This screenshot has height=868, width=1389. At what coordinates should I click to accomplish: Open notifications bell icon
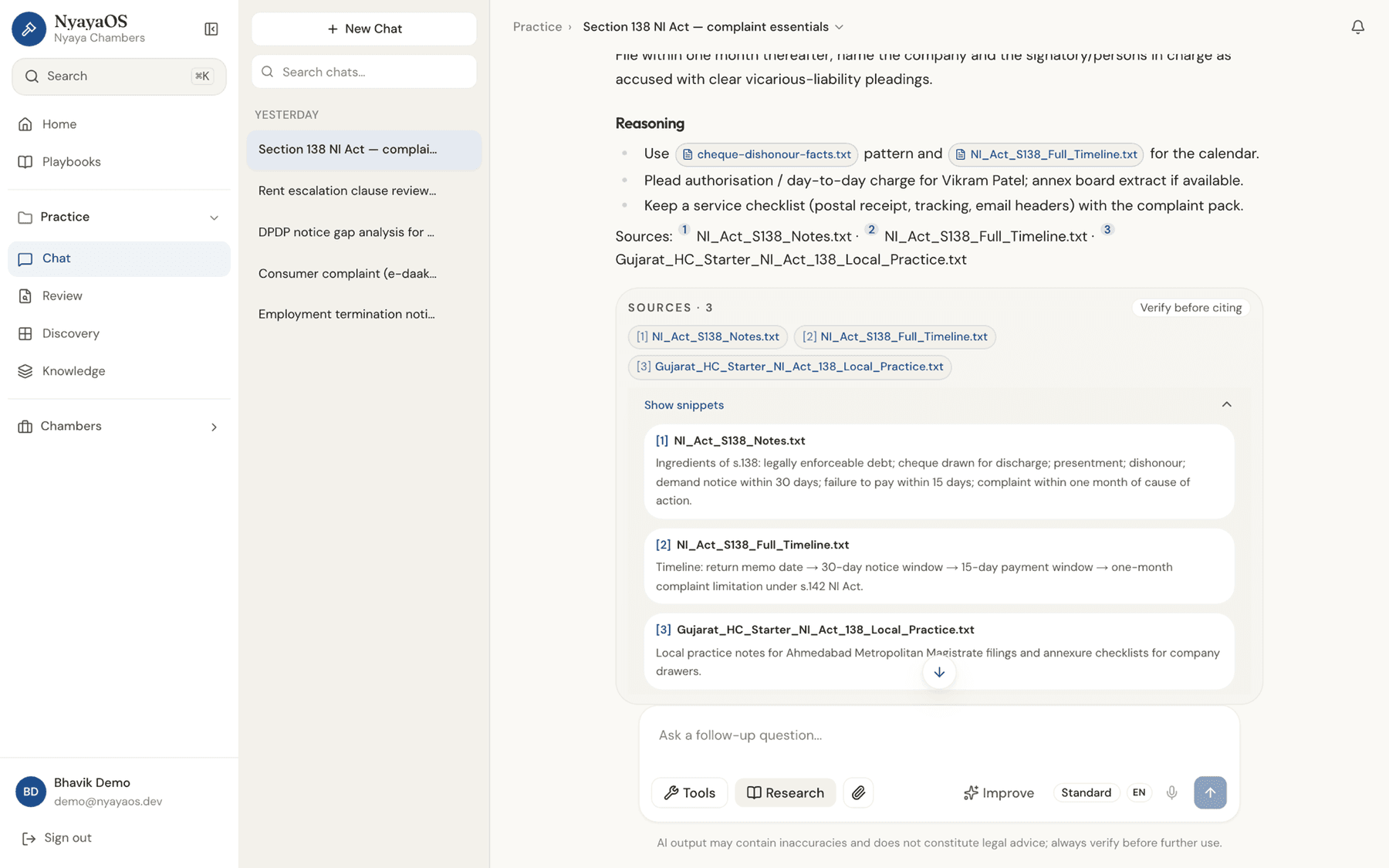click(x=1357, y=27)
